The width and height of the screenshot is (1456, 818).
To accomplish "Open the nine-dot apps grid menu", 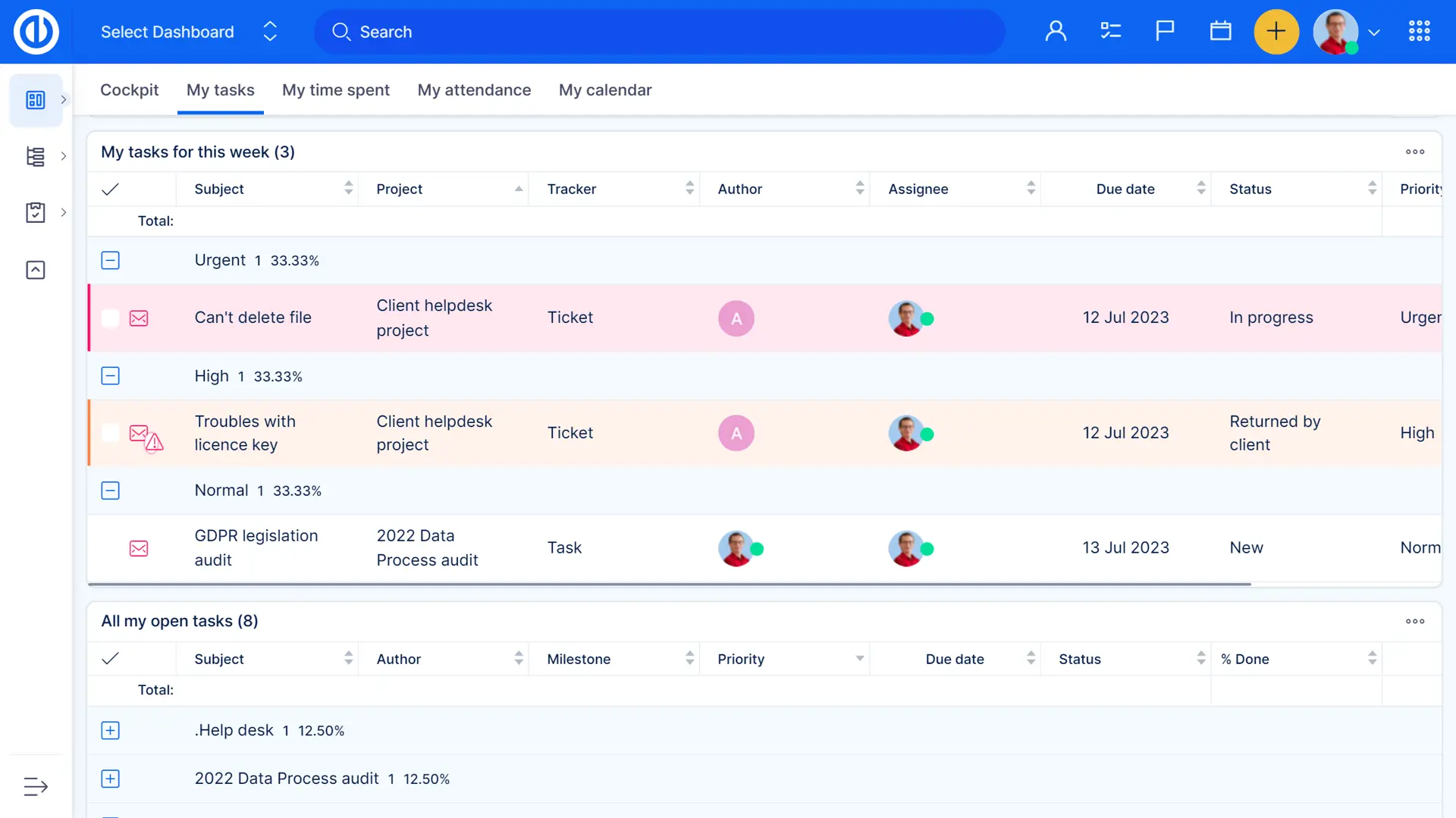I will pyautogui.click(x=1419, y=31).
